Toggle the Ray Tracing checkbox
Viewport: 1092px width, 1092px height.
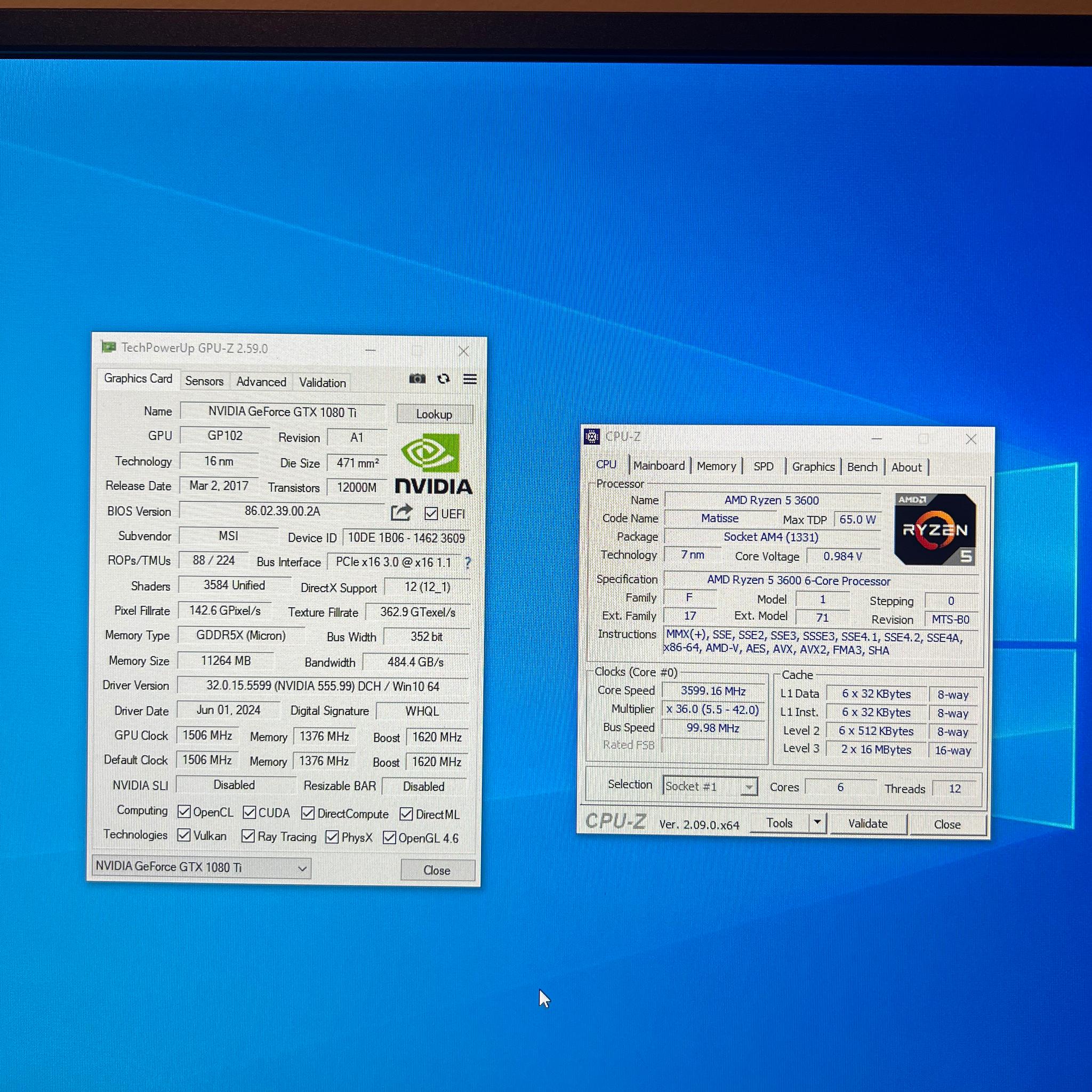click(248, 836)
